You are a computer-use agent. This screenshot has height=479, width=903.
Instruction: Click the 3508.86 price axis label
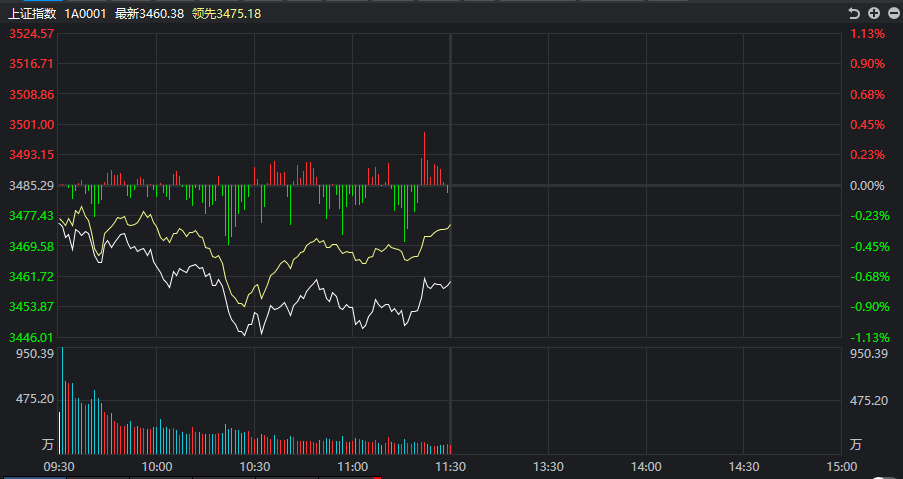(x=32, y=94)
